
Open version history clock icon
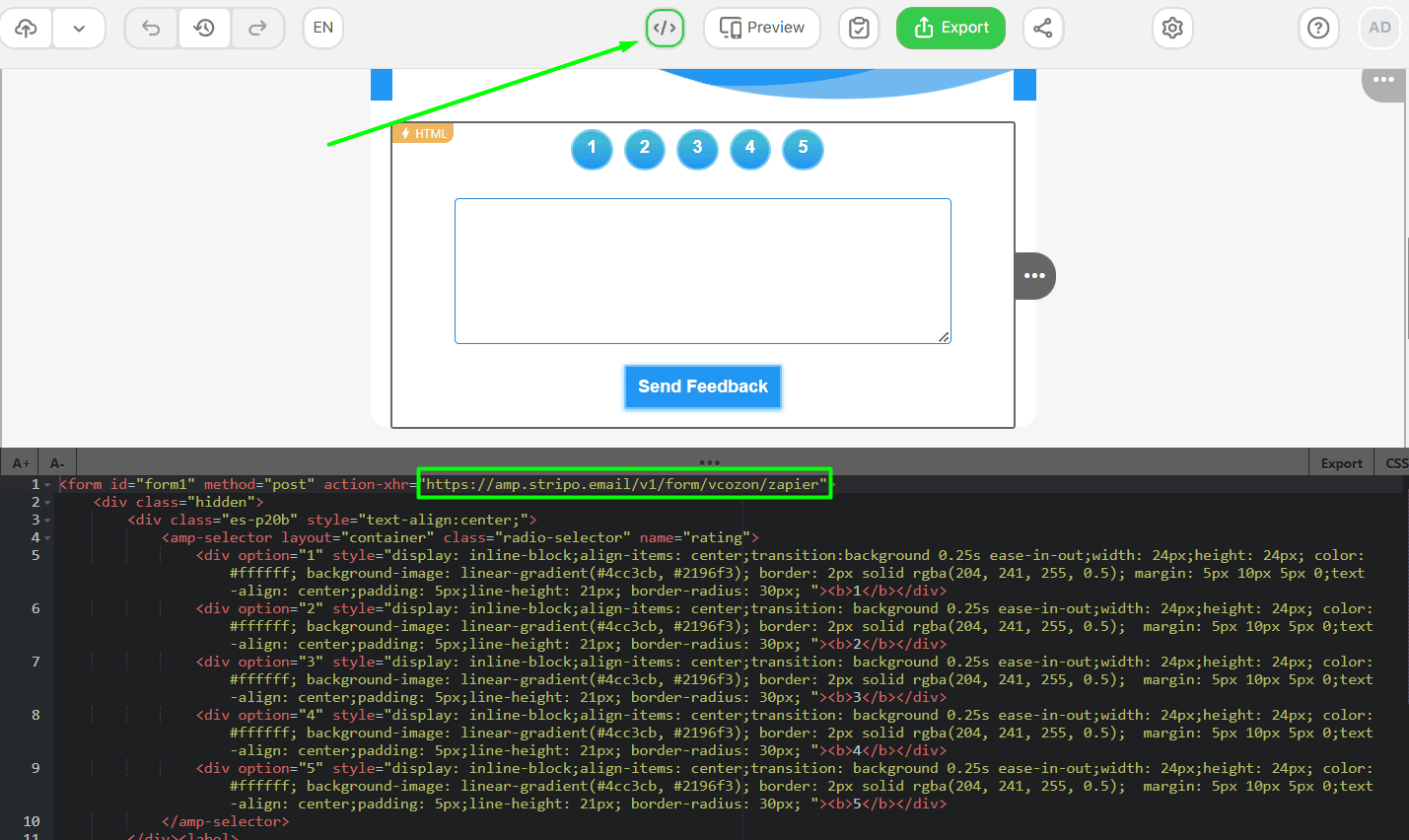pyautogui.click(x=204, y=28)
